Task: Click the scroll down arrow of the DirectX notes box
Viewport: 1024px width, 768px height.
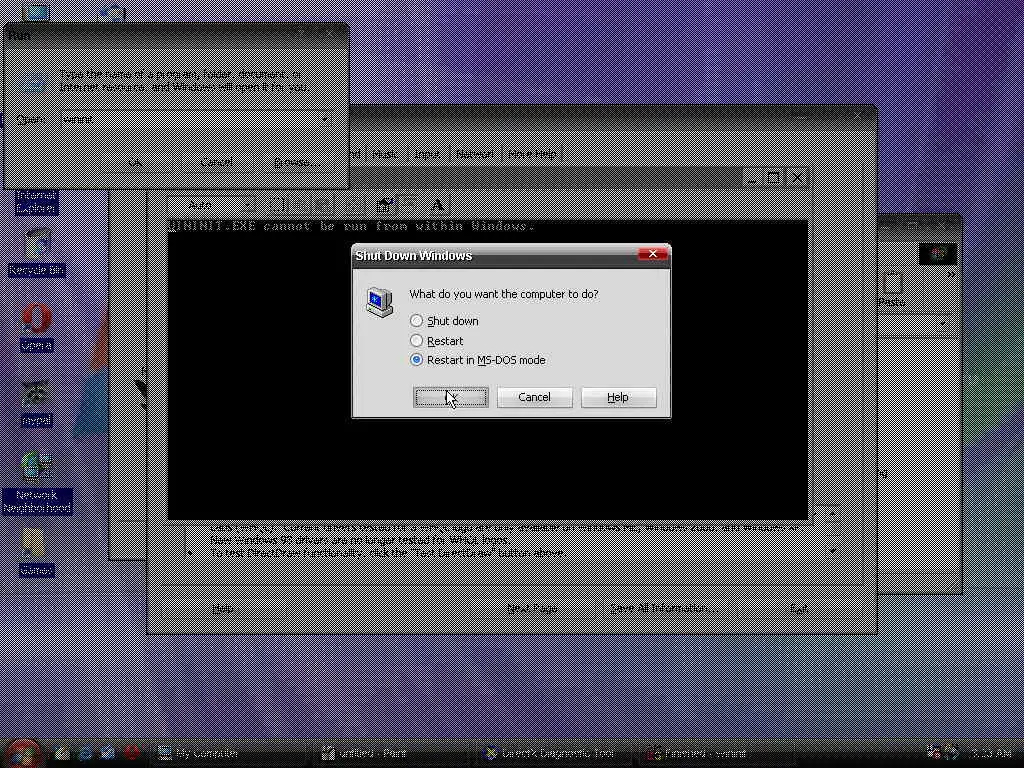Action: (832, 551)
